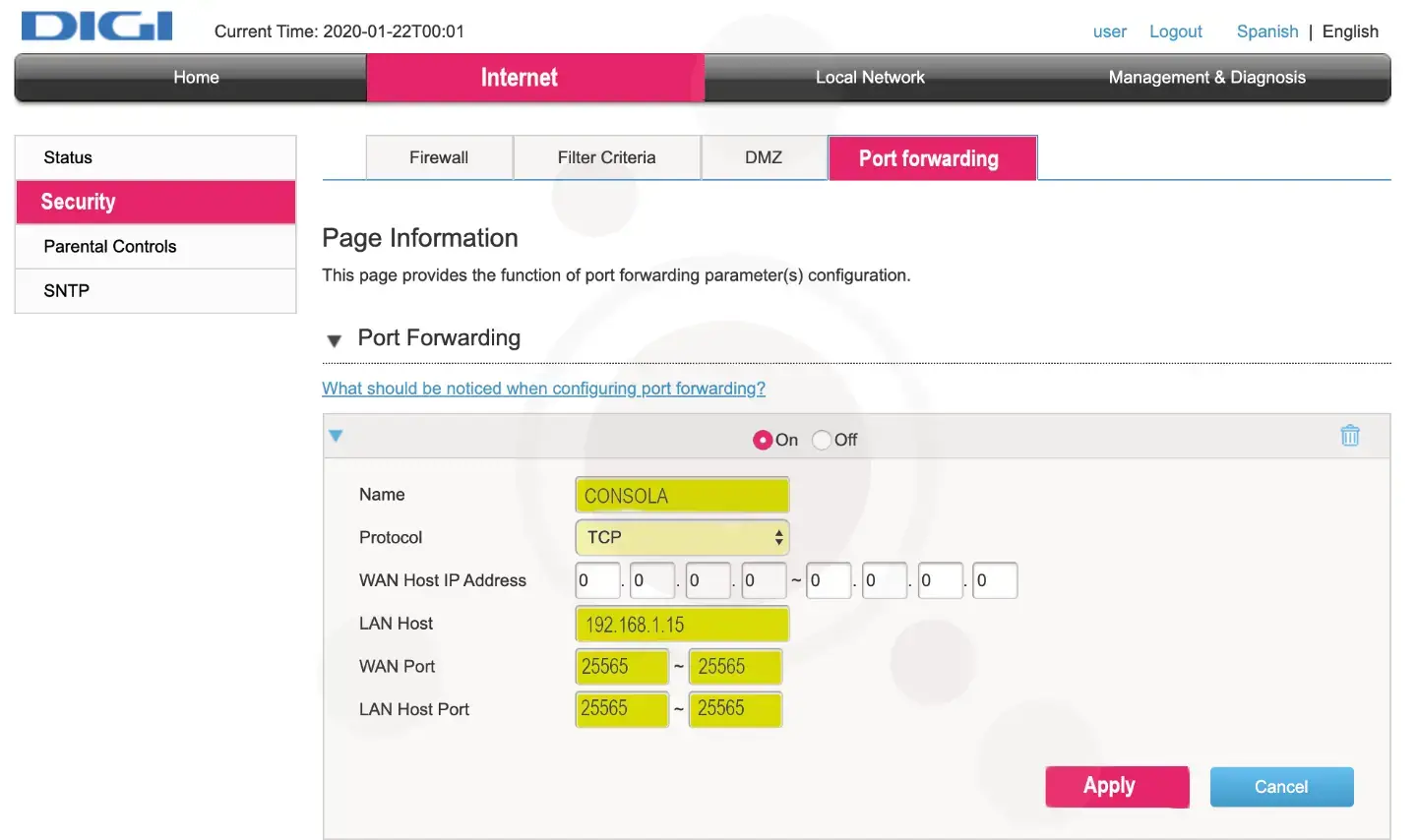Switch to the DMZ tab
This screenshot has width=1417, height=840.
[x=764, y=157]
